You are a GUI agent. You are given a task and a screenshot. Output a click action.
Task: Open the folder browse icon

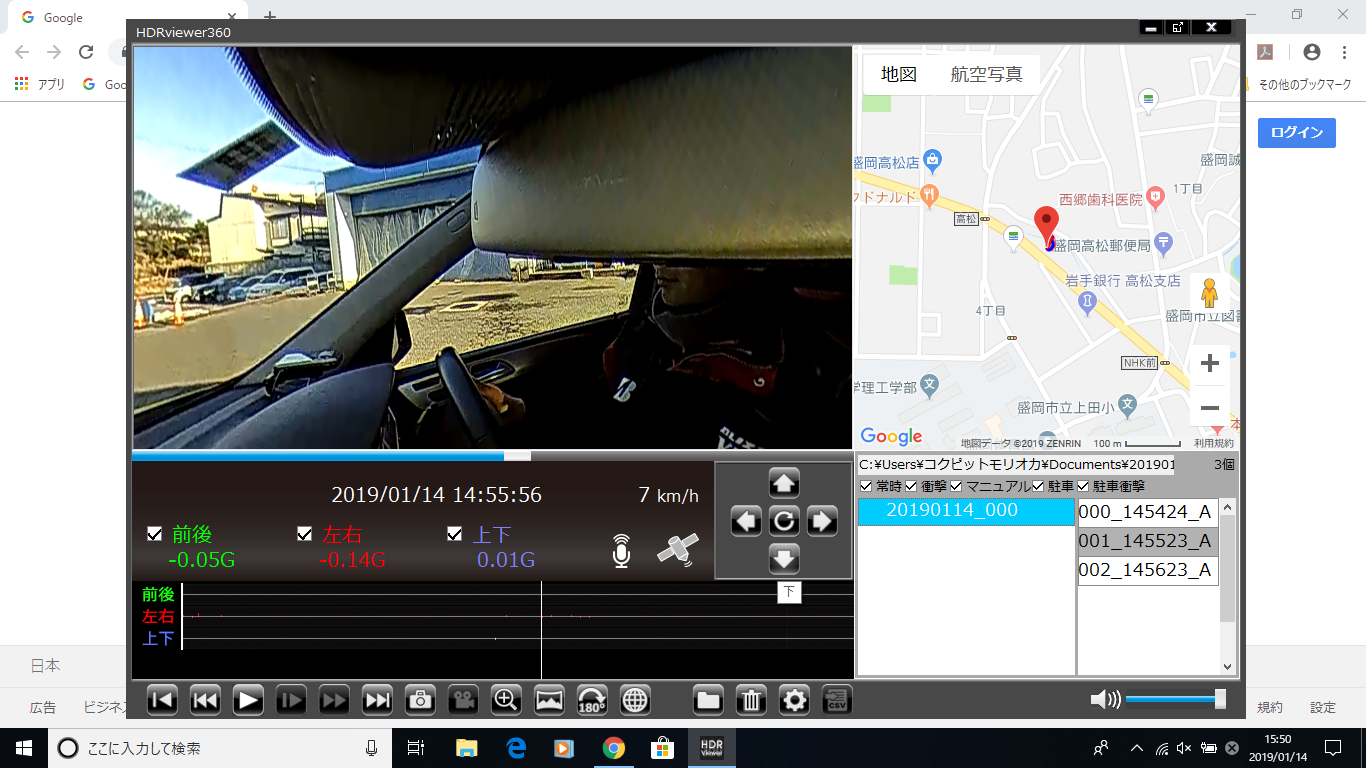coord(708,700)
